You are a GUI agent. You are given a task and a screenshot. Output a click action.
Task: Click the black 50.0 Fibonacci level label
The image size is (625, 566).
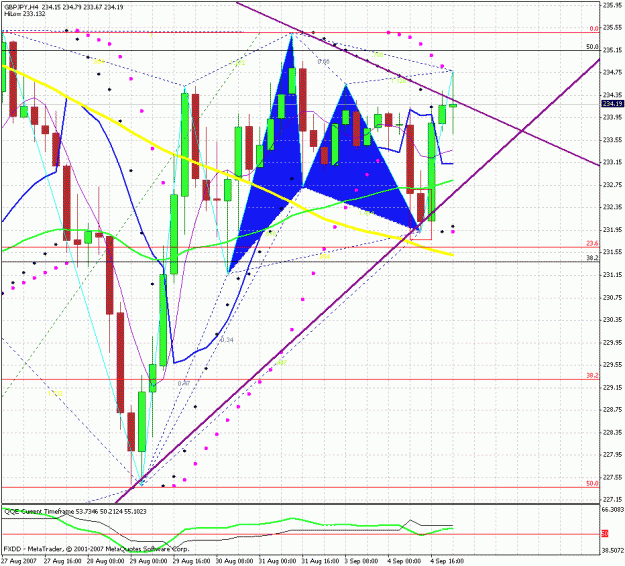point(592,47)
